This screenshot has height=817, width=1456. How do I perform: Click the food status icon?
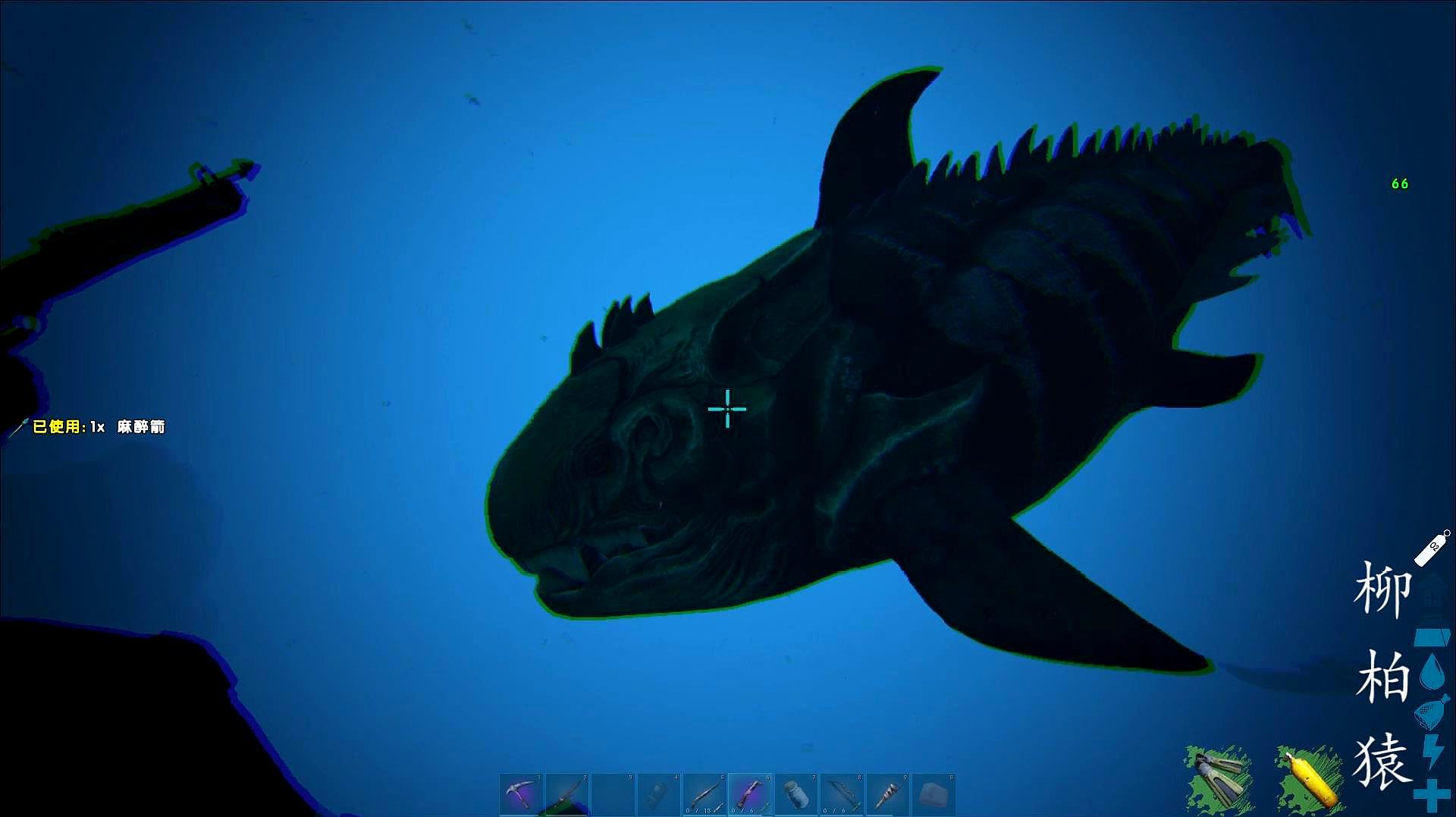tap(1432, 712)
